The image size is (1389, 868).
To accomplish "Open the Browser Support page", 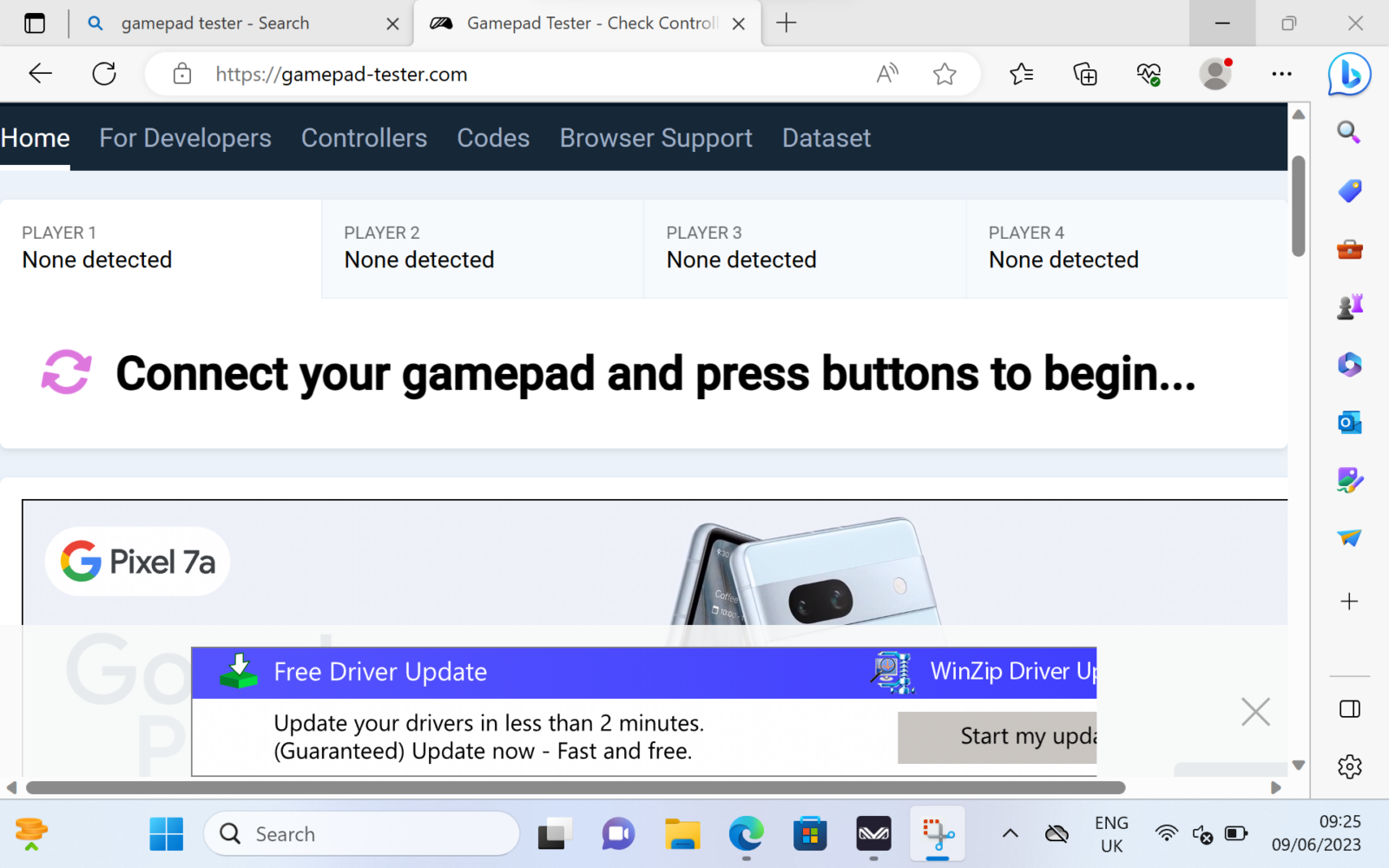I will pos(655,137).
